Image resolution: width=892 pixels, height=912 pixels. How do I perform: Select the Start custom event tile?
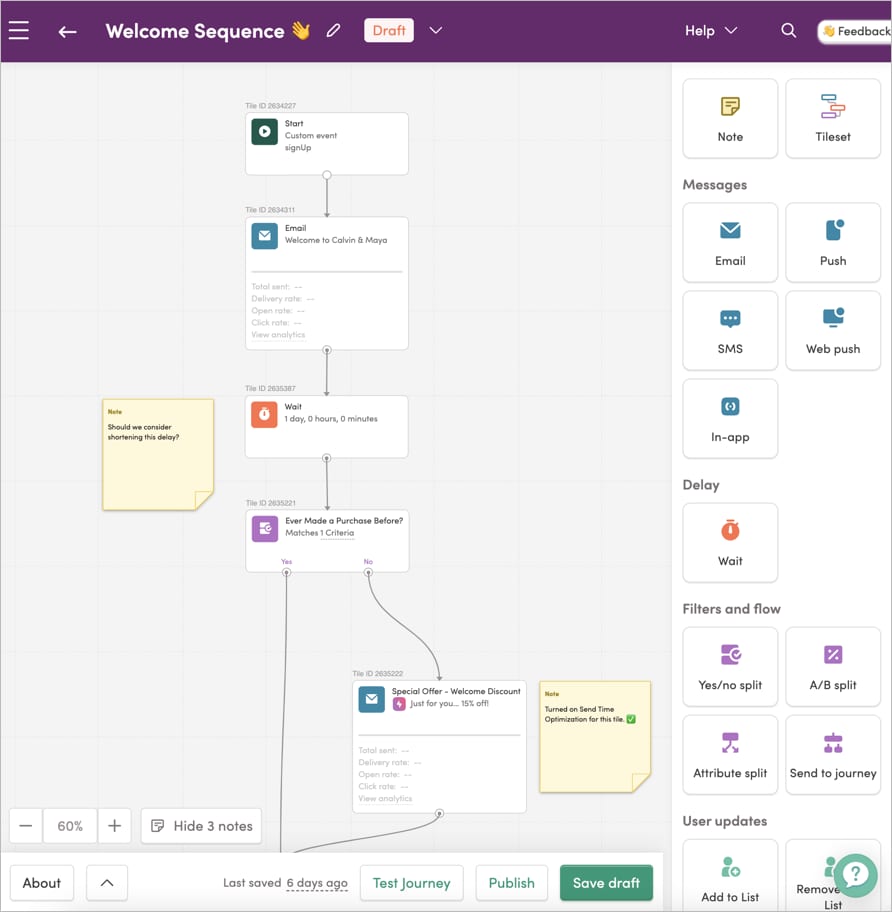coord(327,144)
